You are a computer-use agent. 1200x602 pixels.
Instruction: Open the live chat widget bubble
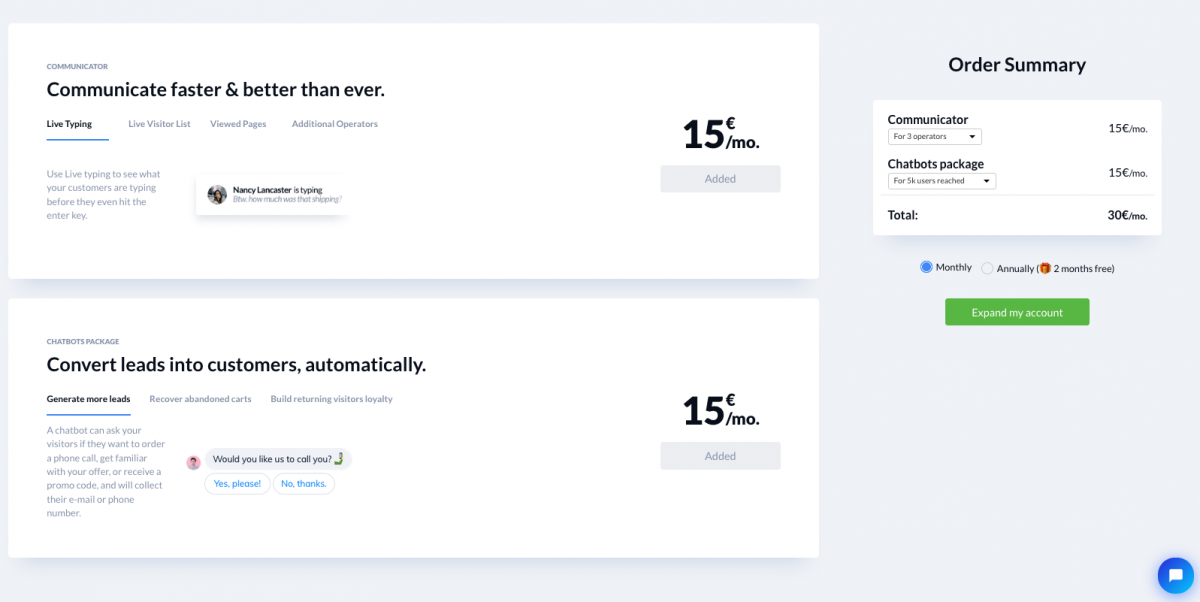(x=1176, y=575)
